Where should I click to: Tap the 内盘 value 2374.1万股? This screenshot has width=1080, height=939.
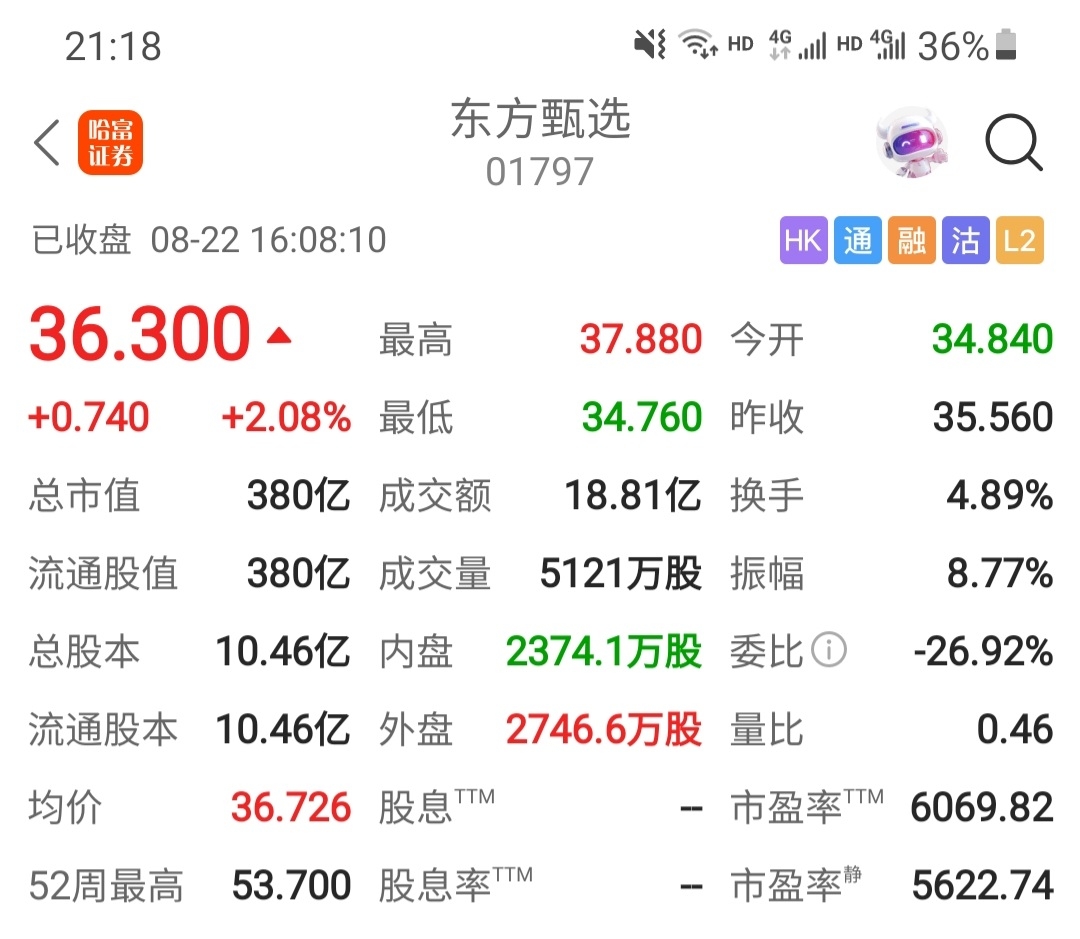(x=603, y=651)
